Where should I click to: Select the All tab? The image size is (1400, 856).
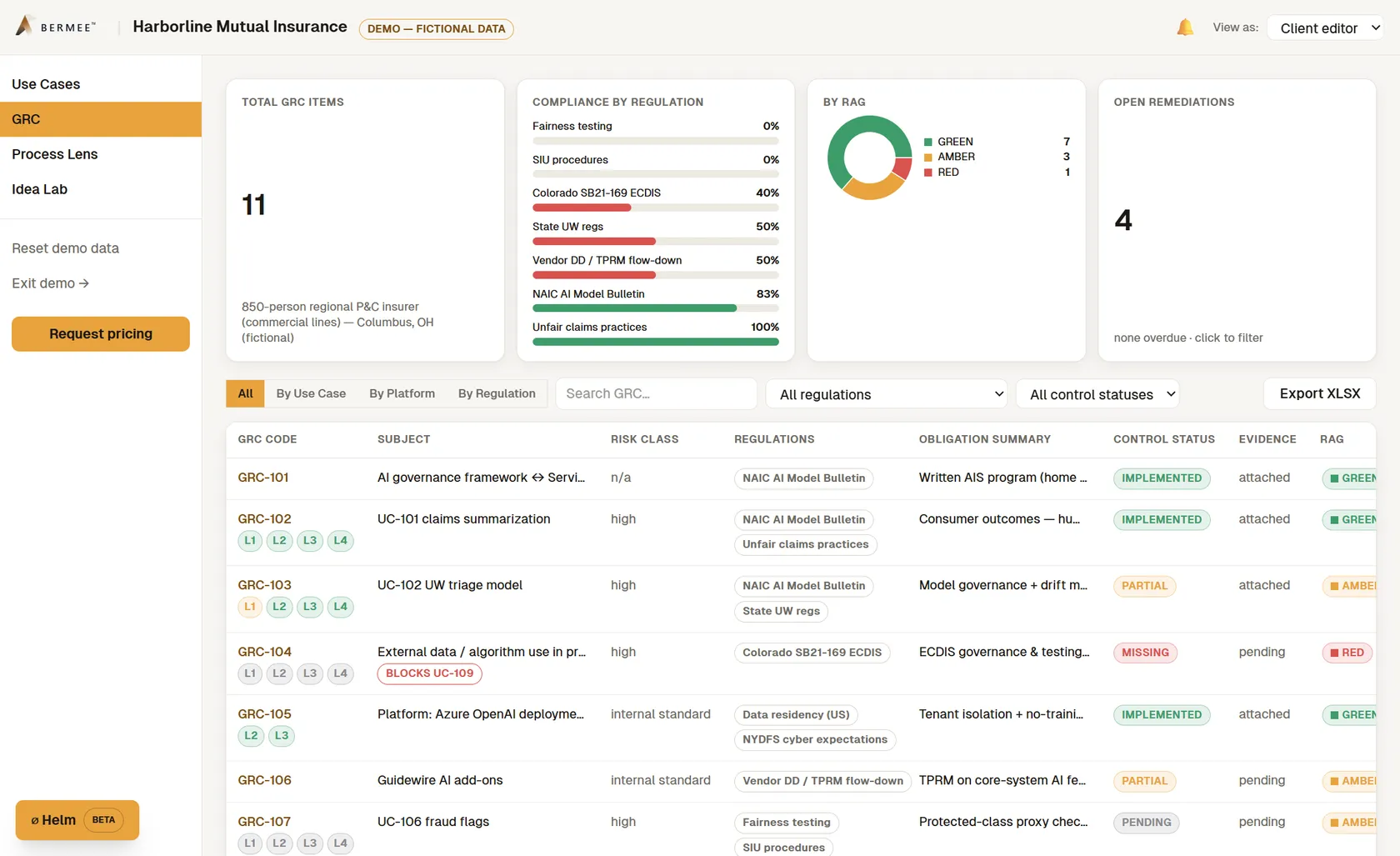tap(245, 393)
